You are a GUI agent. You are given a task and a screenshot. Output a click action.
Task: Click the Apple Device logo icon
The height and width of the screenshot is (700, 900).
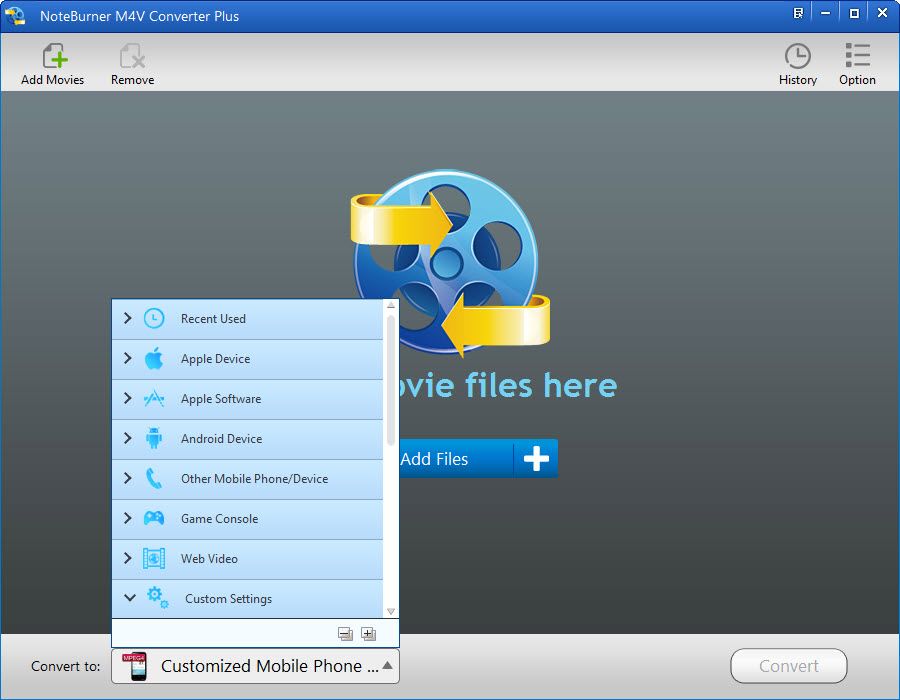pos(154,359)
